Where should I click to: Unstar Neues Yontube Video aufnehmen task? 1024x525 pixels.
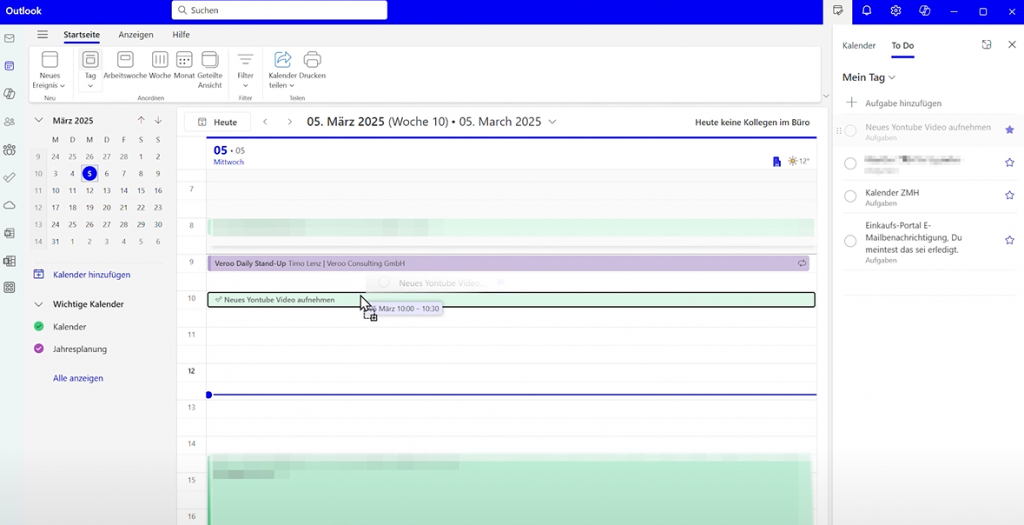[1010, 130]
